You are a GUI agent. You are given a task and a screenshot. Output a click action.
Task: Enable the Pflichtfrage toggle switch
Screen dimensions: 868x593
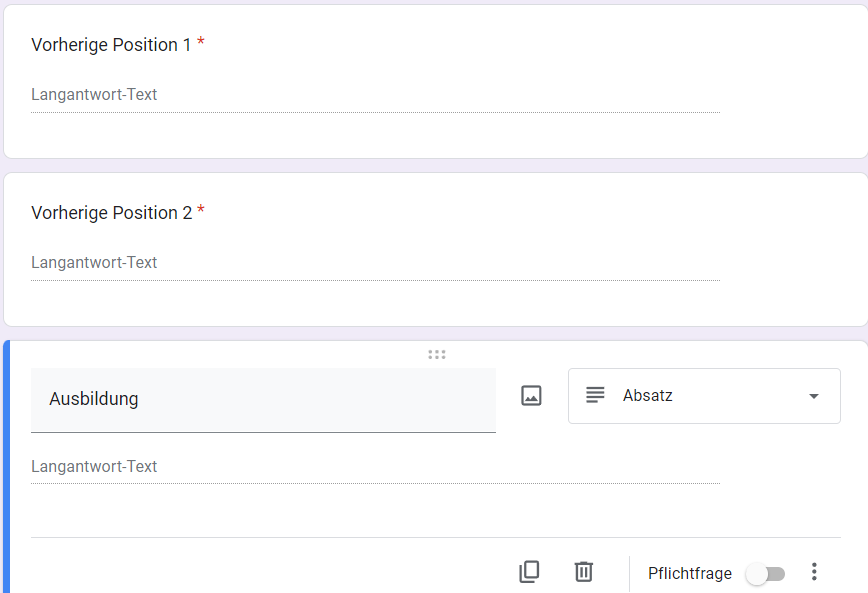[x=766, y=574]
